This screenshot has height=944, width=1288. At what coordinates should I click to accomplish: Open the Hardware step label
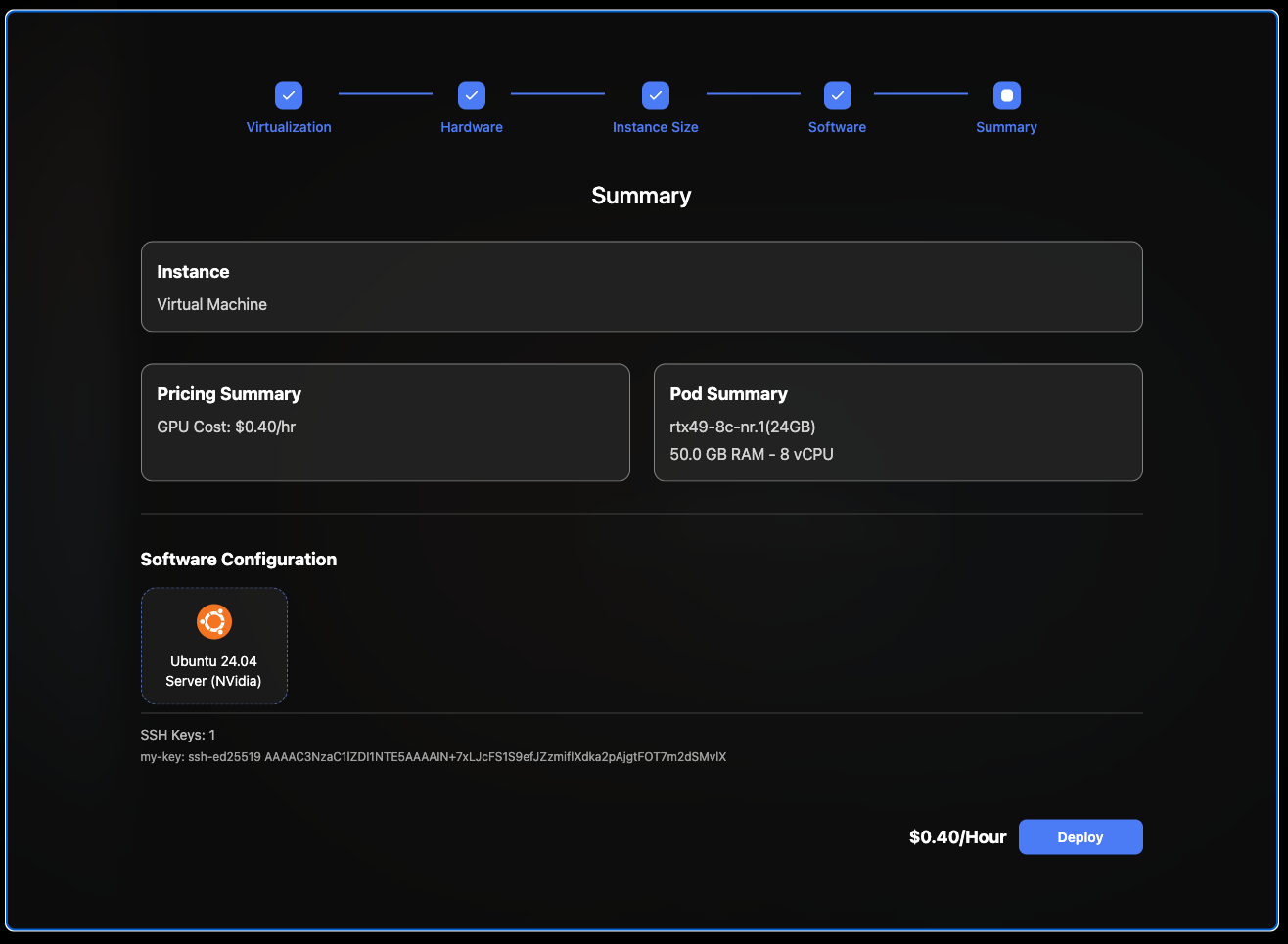[472, 127]
